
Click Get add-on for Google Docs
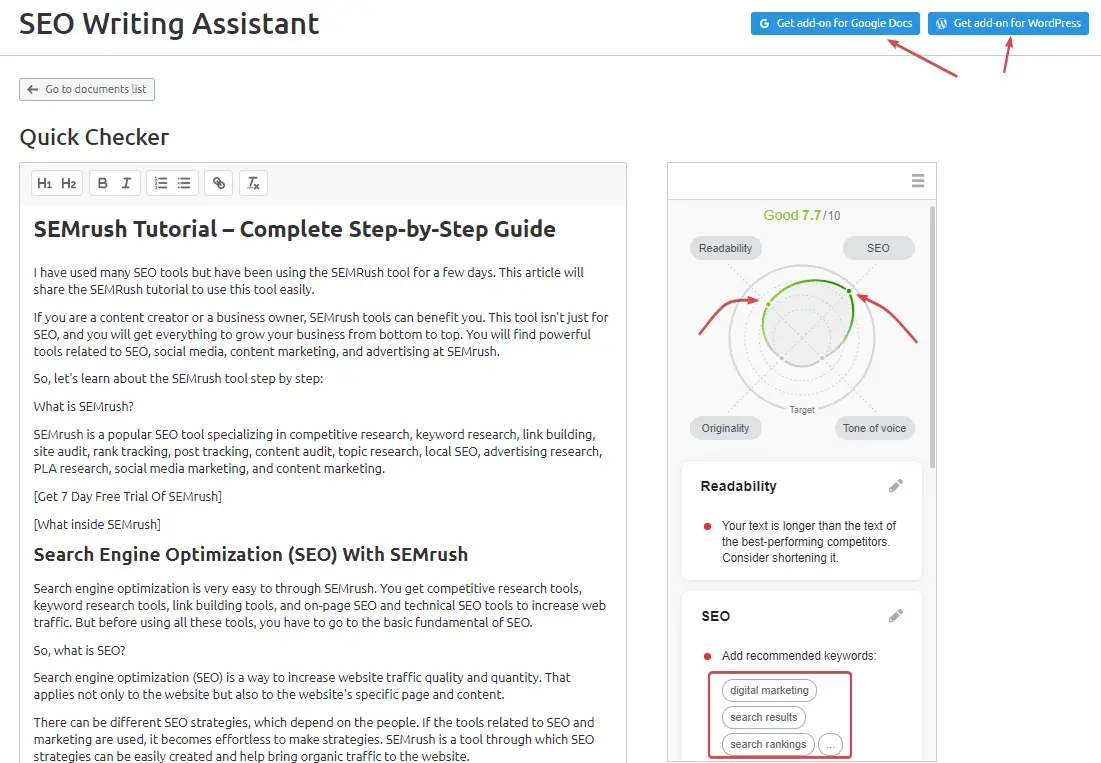point(836,23)
